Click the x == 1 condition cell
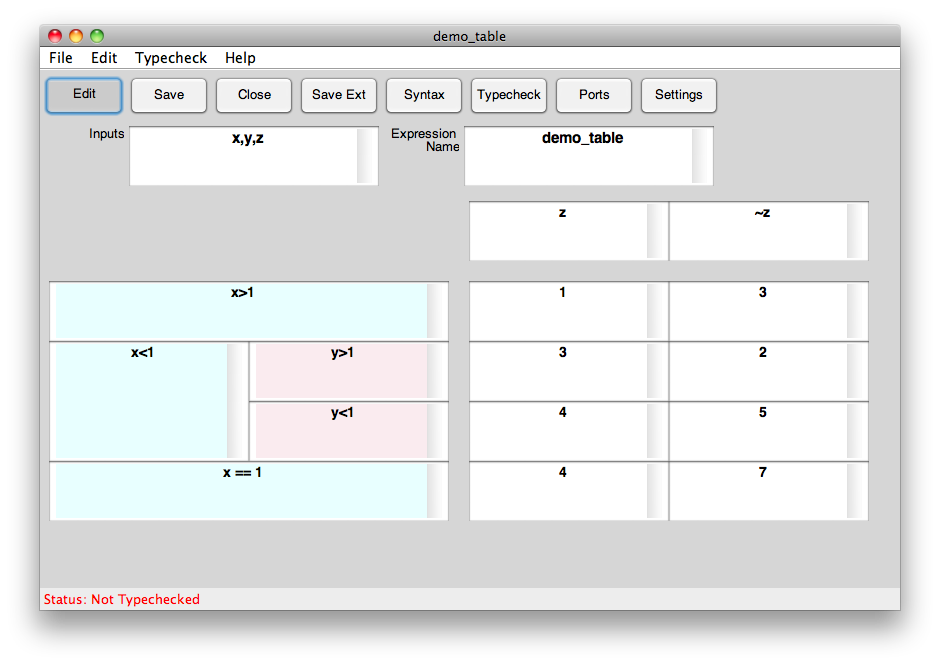 pos(240,491)
